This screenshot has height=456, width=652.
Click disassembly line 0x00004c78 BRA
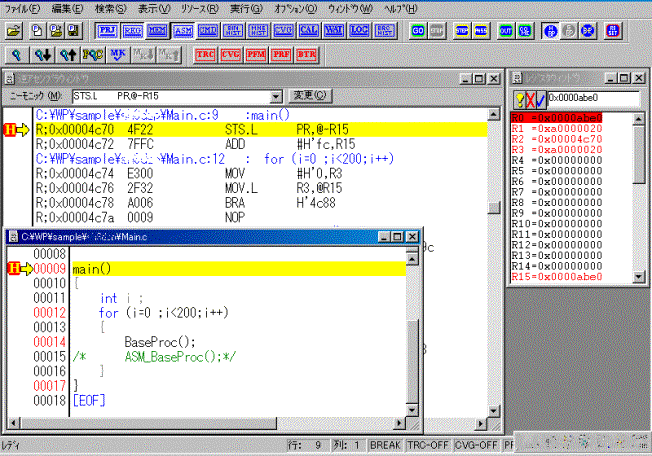click(x=261, y=203)
